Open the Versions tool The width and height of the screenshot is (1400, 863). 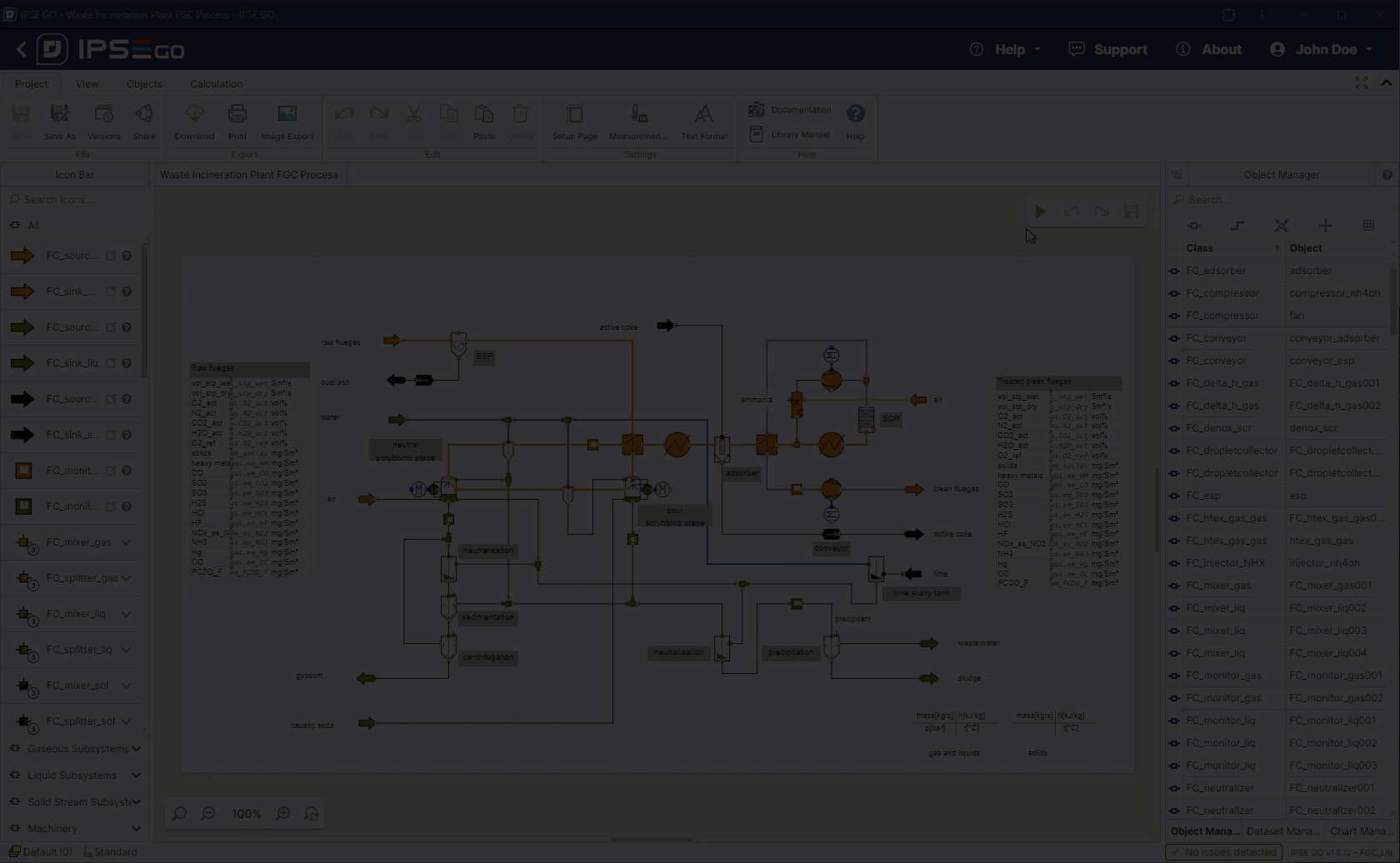pyautogui.click(x=103, y=122)
